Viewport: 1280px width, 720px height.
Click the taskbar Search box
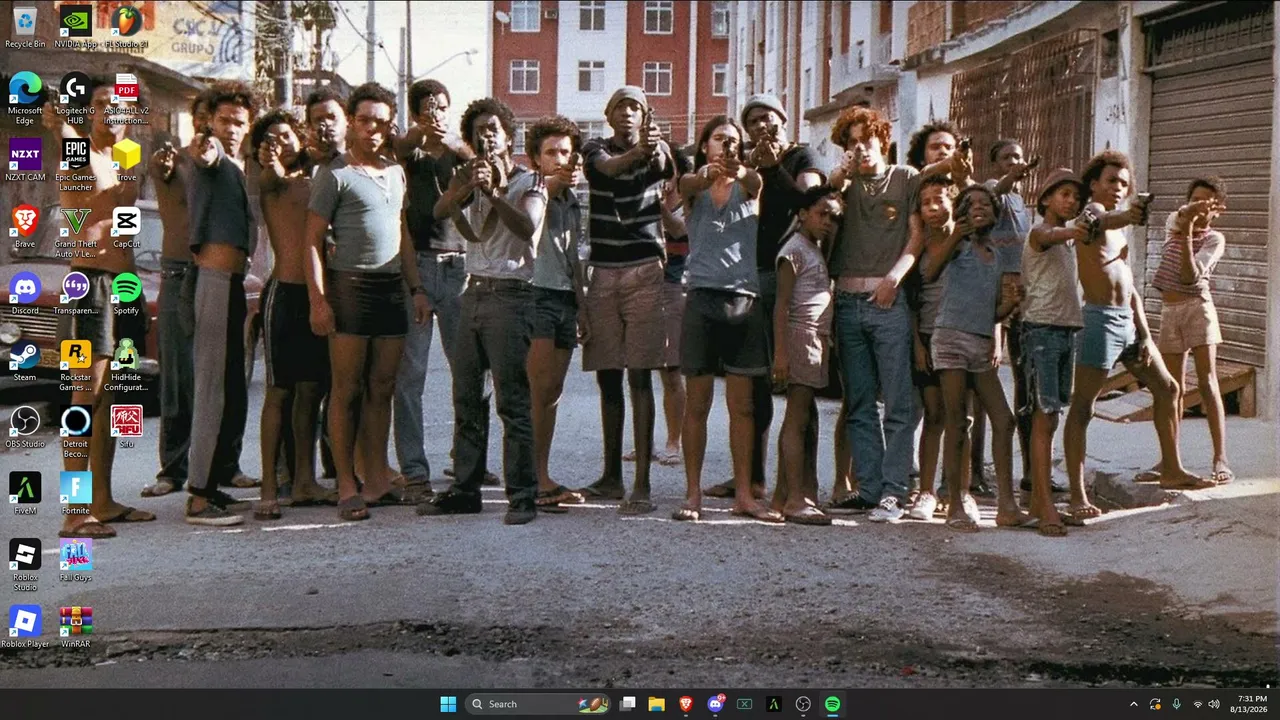[539, 704]
